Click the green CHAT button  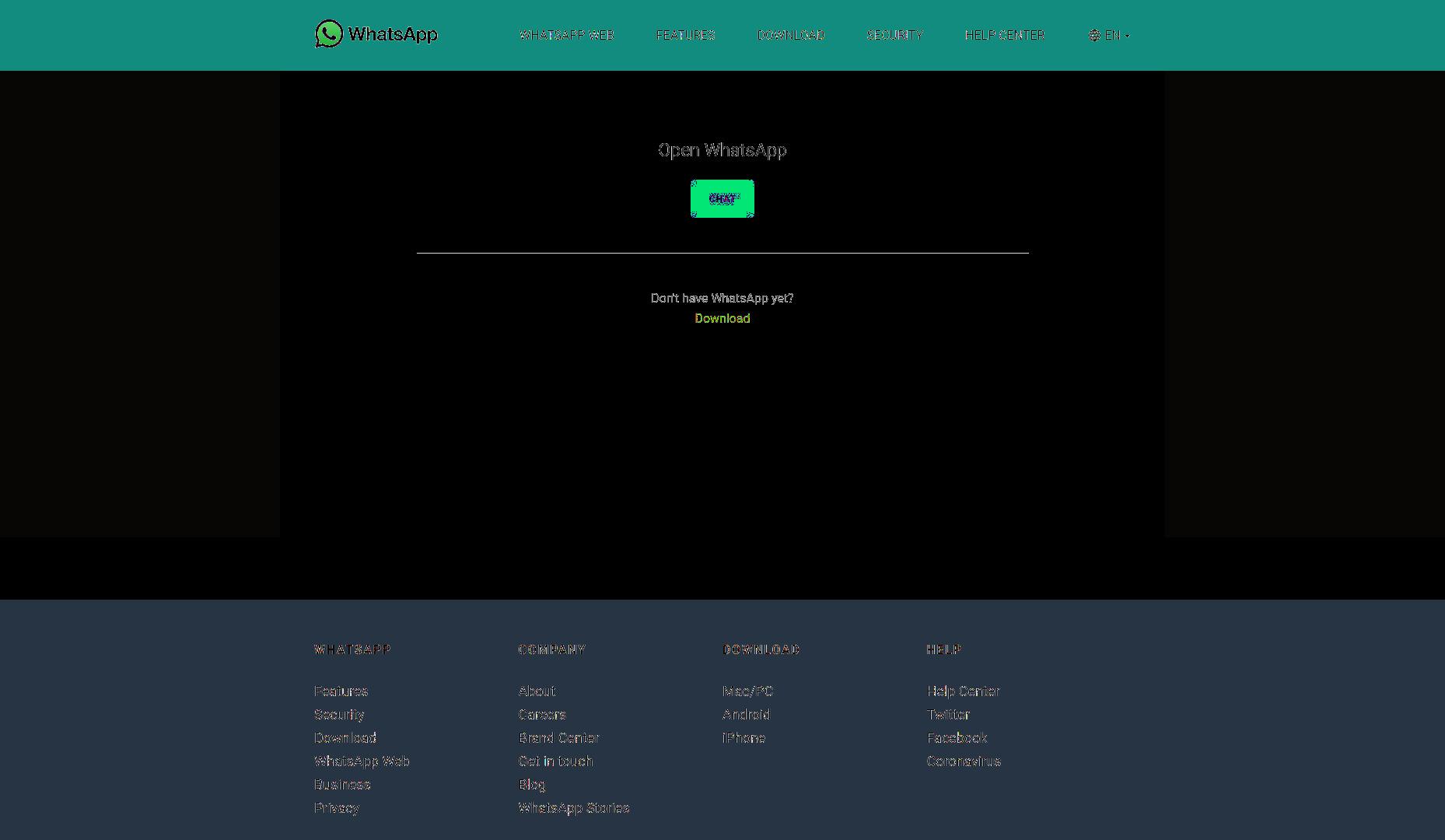[x=722, y=198]
